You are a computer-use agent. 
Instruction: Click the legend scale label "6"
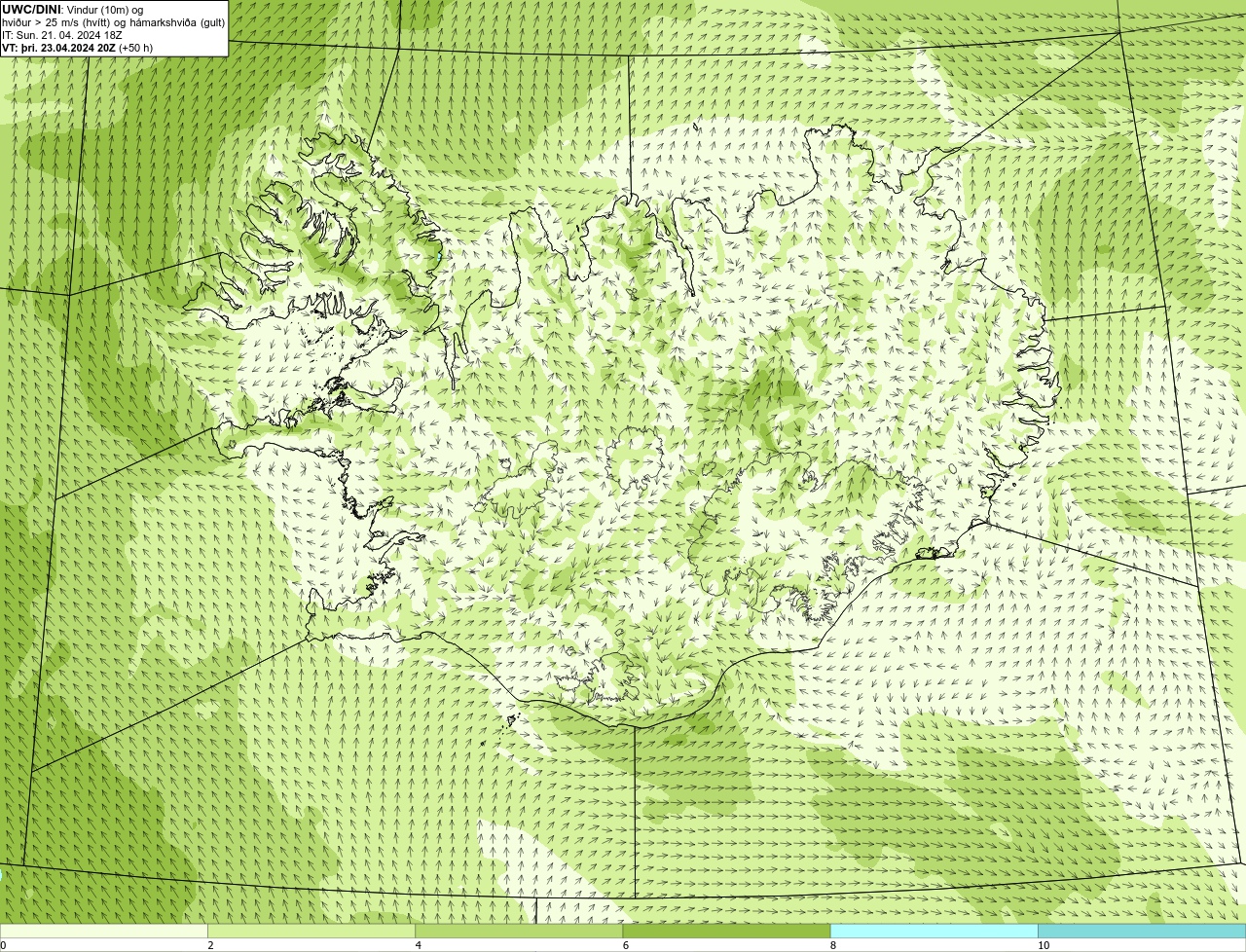(x=626, y=945)
